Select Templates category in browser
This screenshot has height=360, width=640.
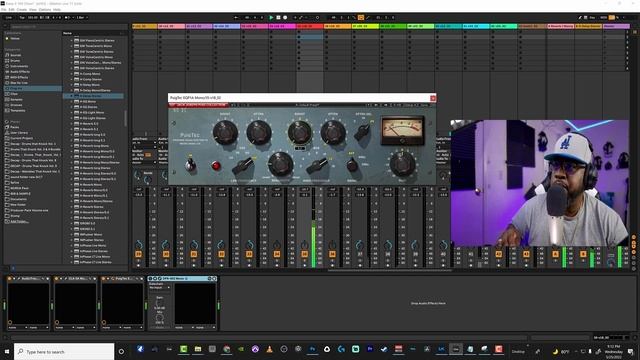click(x=18, y=111)
